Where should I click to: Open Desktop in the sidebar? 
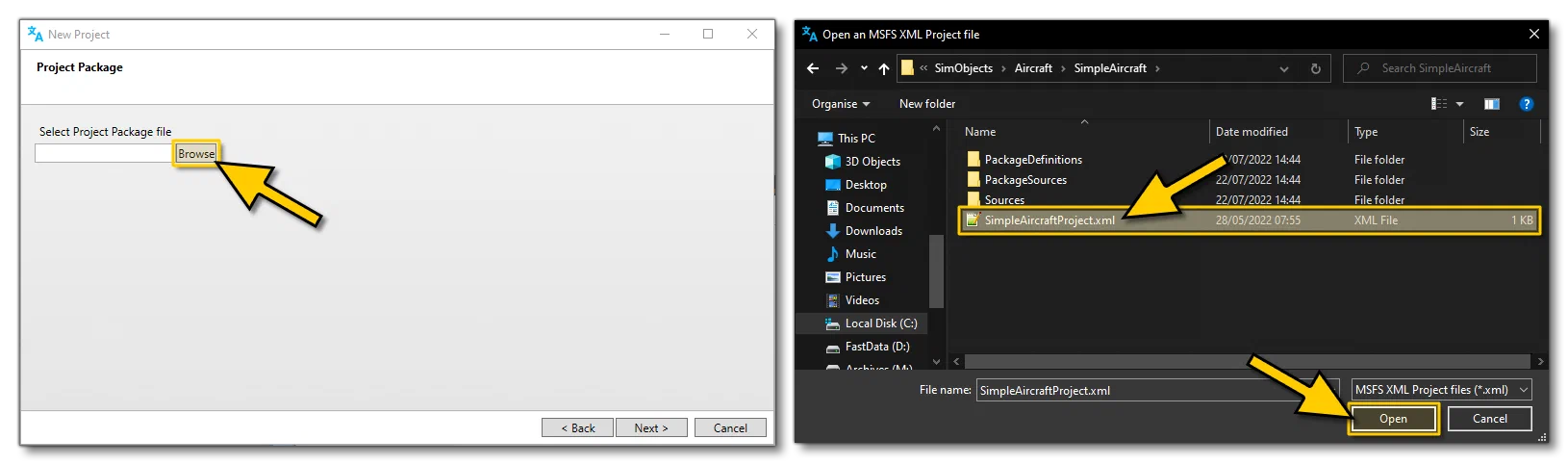(856, 185)
